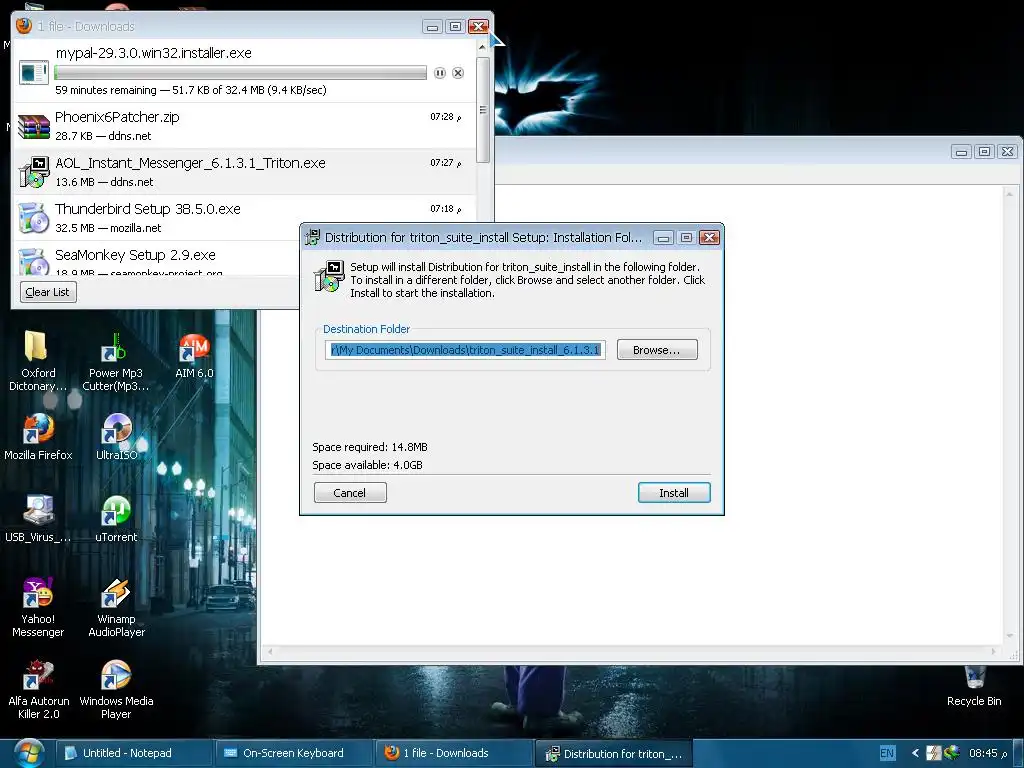Click Notepad vertical scroll down arrow
This screenshot has width=1024, height=768.
click(x=1010, y=636)
